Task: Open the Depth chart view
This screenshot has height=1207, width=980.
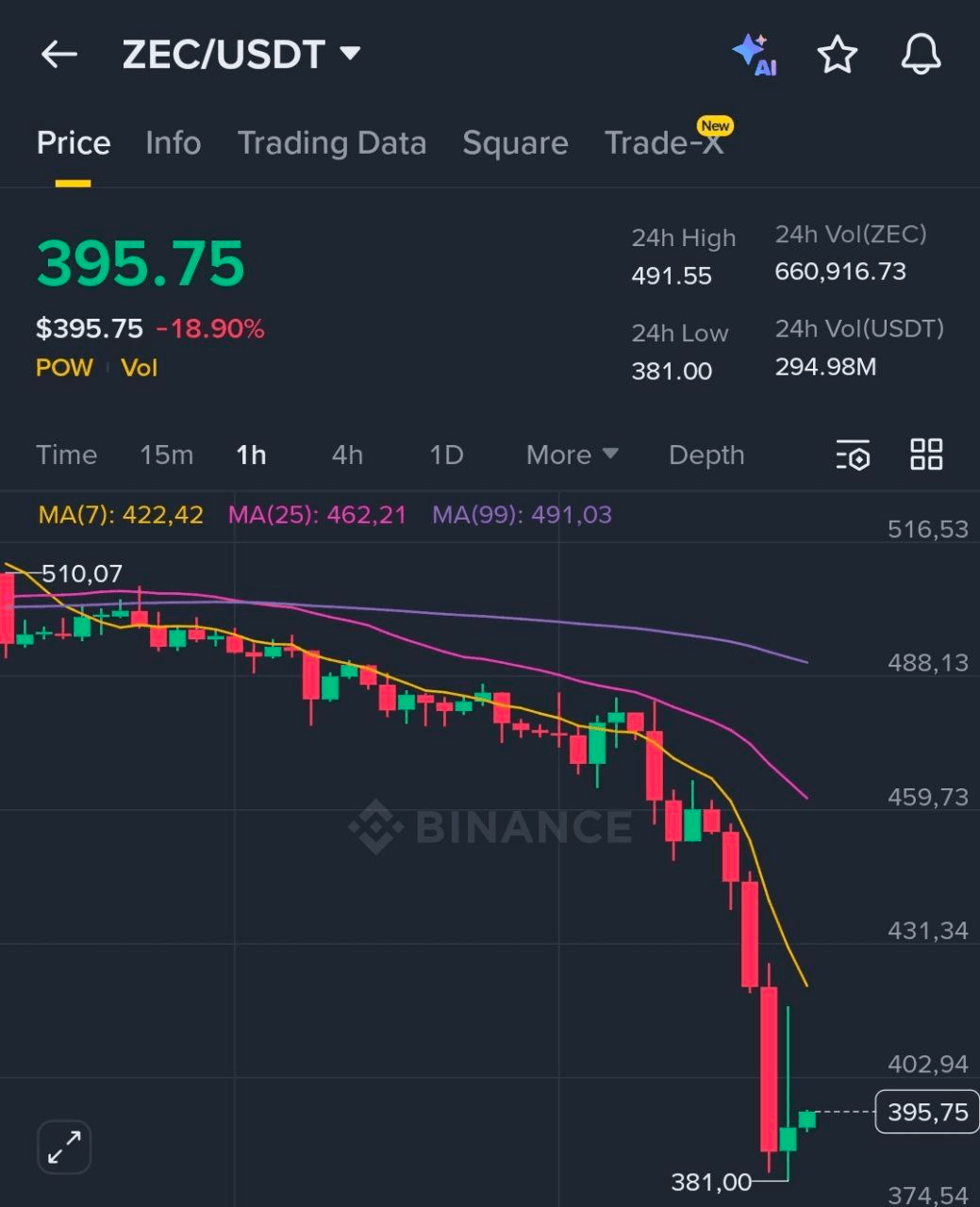Action: click(706, 455)
